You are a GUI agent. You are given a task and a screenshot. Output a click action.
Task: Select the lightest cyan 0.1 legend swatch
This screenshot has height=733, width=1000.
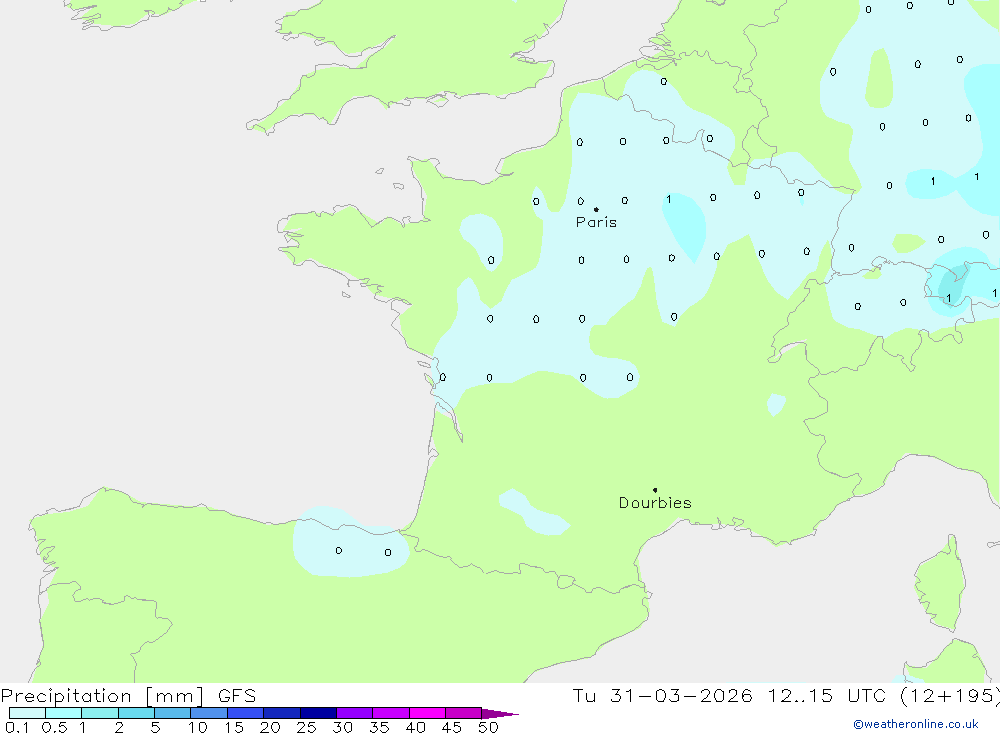pyautogui.click(x=27, y=713)
